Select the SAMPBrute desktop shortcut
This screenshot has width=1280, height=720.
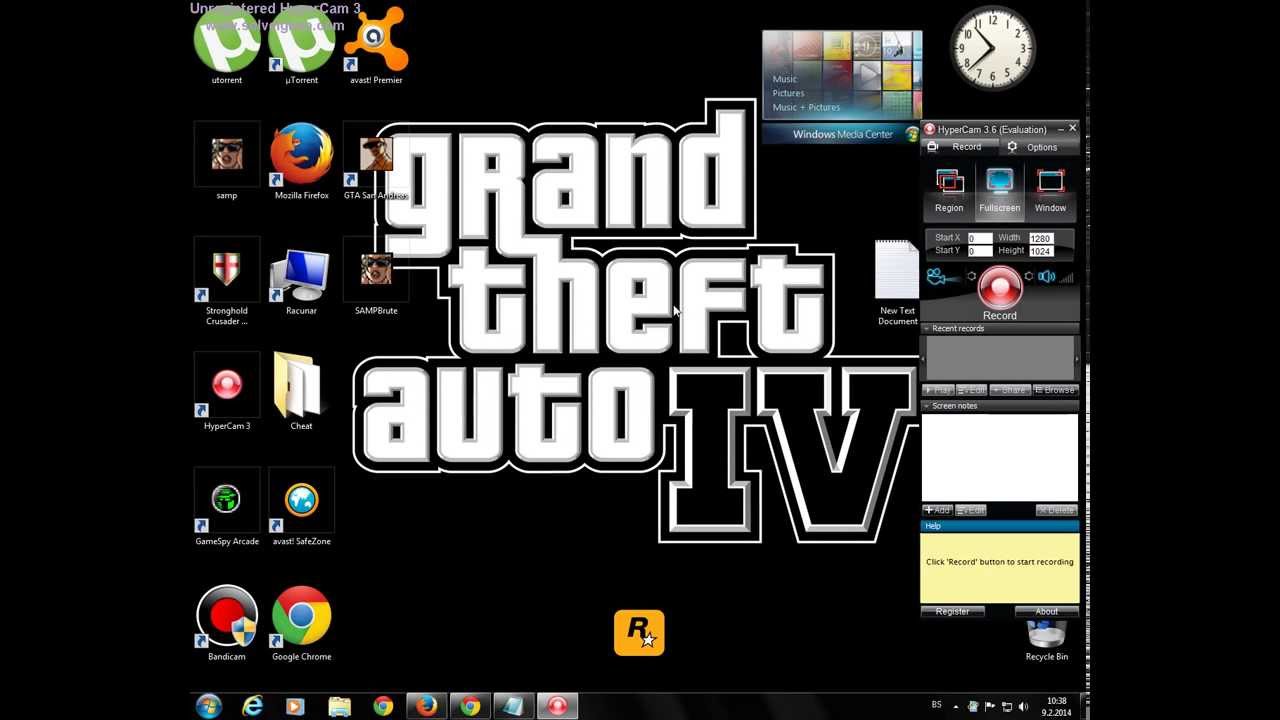click(376, 276)
